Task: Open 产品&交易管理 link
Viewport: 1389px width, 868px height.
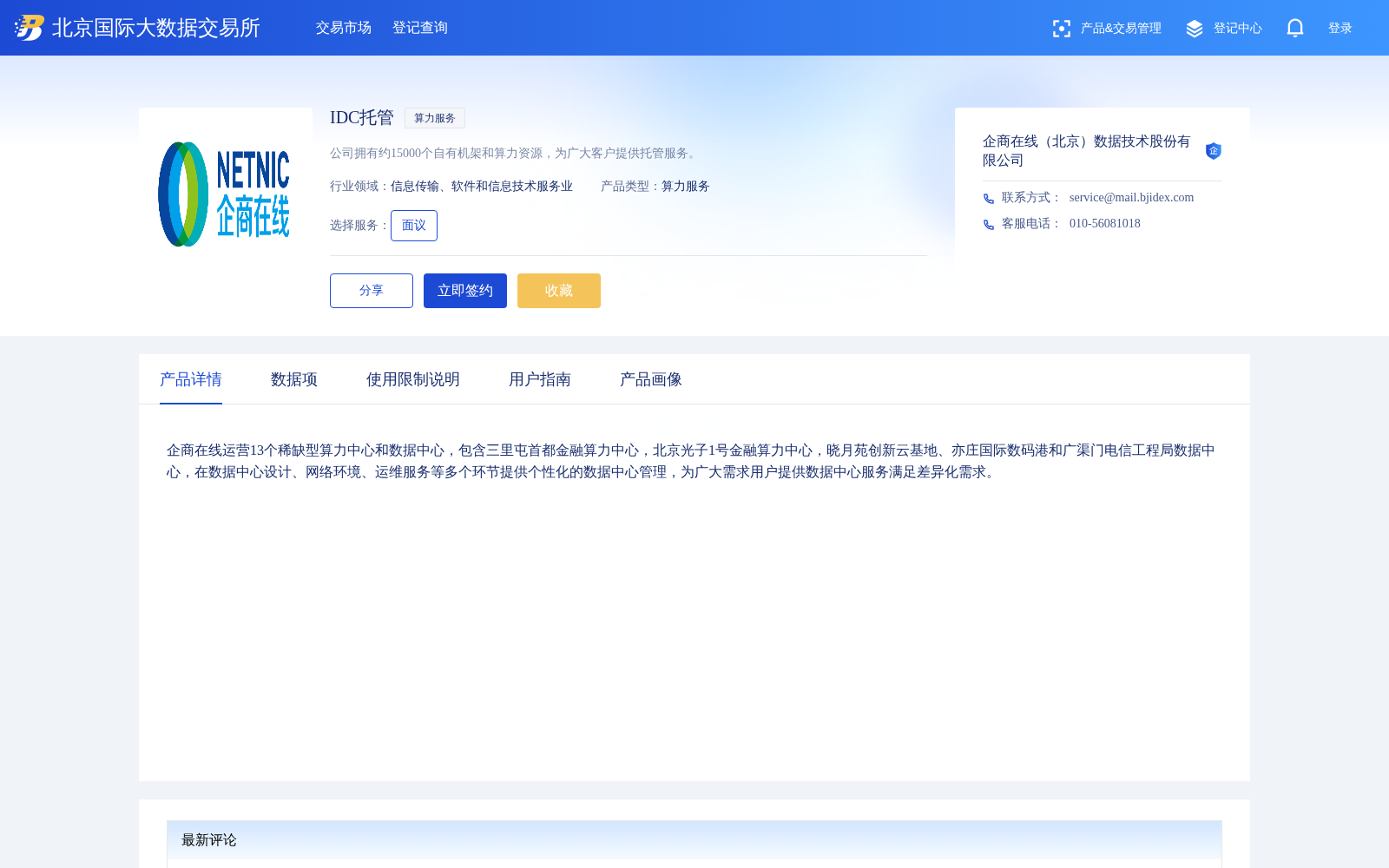Action: click(x=1121, y=29)
